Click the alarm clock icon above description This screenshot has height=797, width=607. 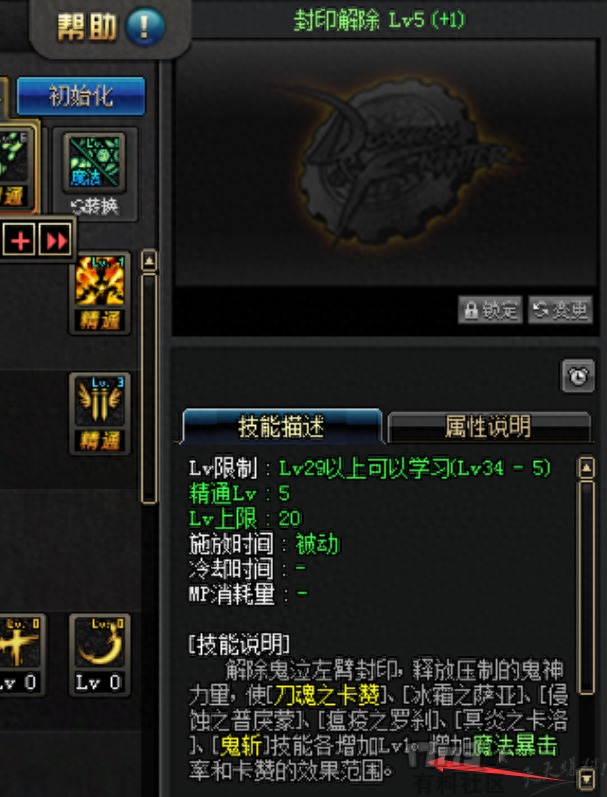tap(578, 376)
